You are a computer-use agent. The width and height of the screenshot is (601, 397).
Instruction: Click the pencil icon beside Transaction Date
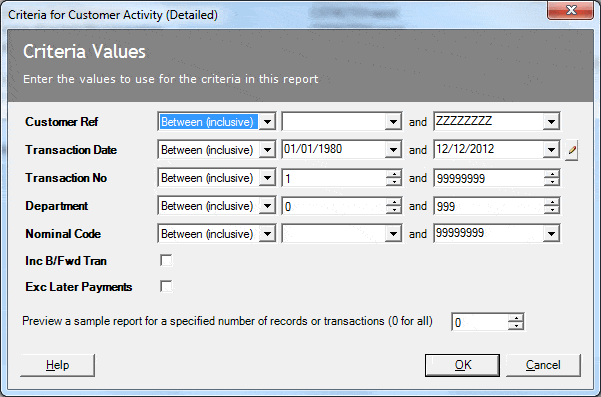click(571, 150)
